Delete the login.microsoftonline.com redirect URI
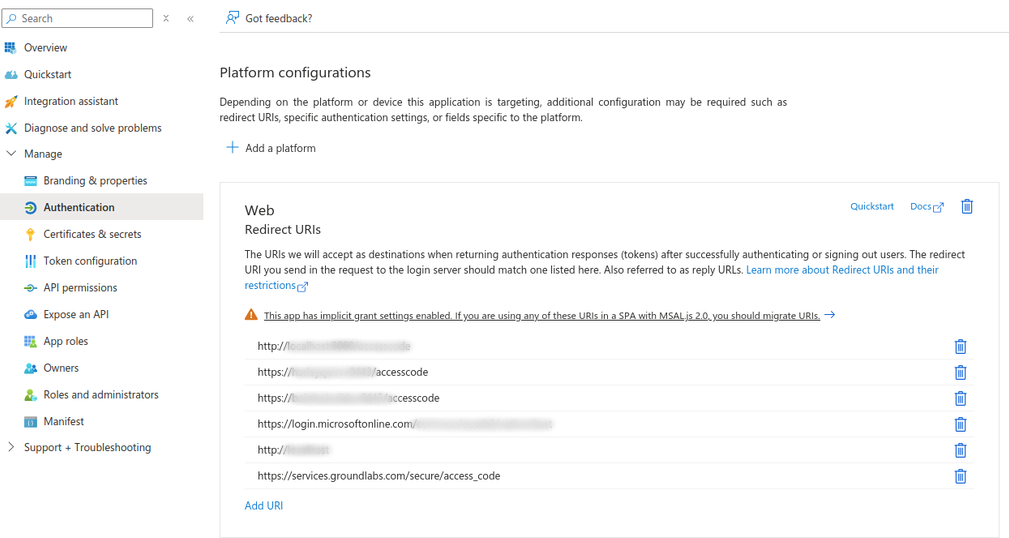Viewport: 1009px width, 538px height. [960, 424]
